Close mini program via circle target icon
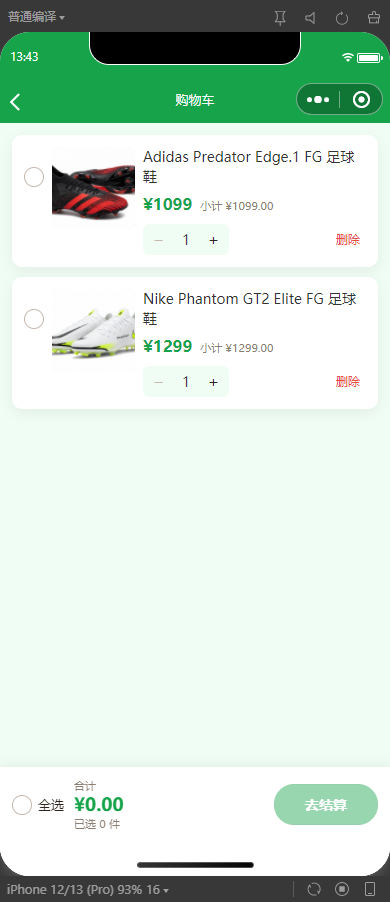Viewport: 390px width, 902px height. (x=361, y=100)
